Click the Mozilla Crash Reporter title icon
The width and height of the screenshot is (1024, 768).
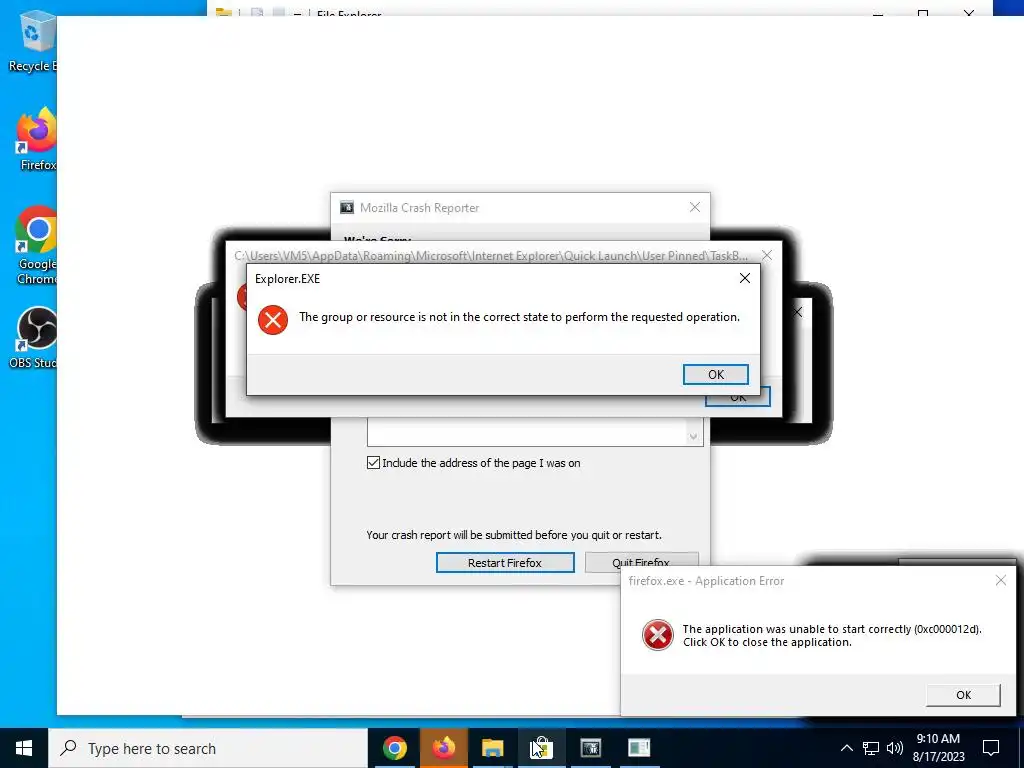pos(347,208)
